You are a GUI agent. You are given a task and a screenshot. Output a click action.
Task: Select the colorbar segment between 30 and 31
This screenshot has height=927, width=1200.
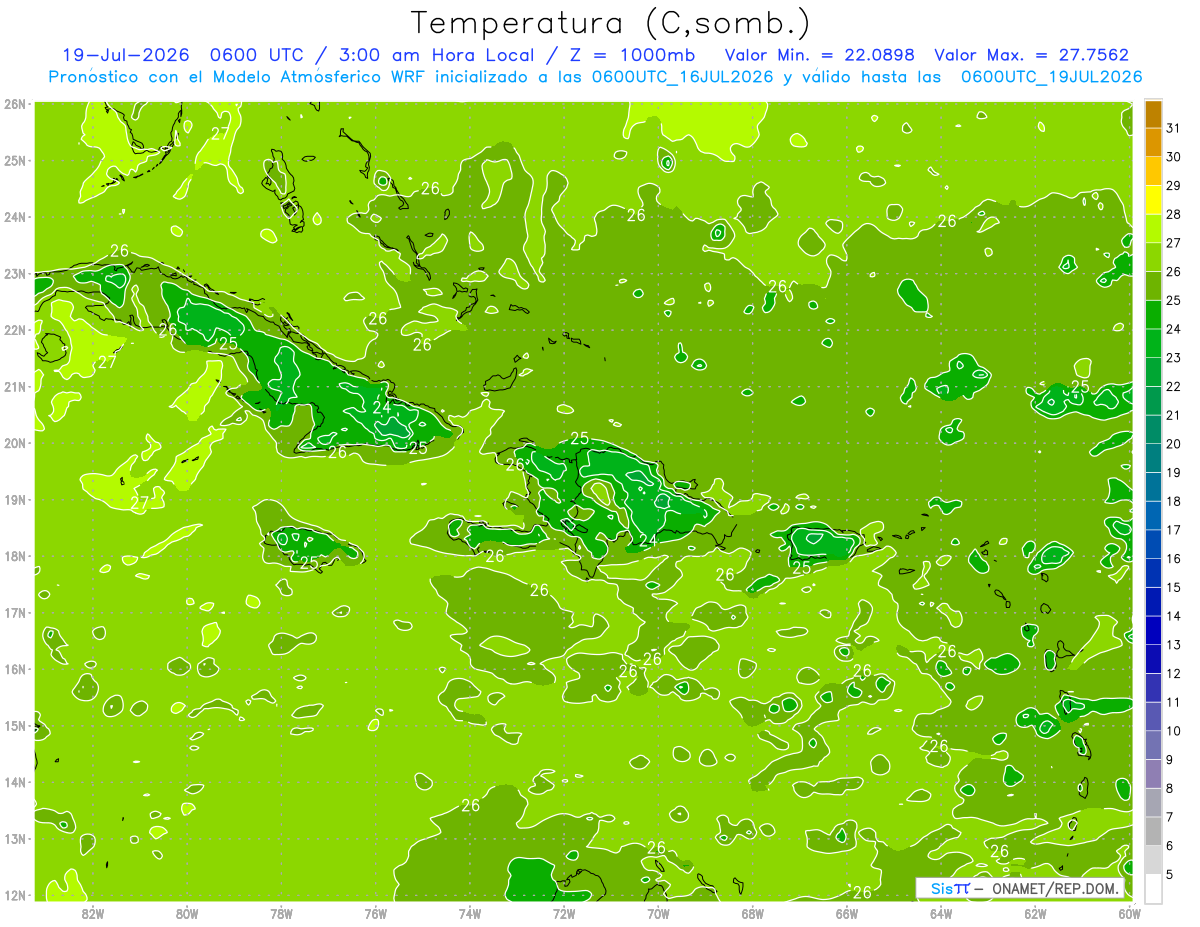[x=1153, y=142]
